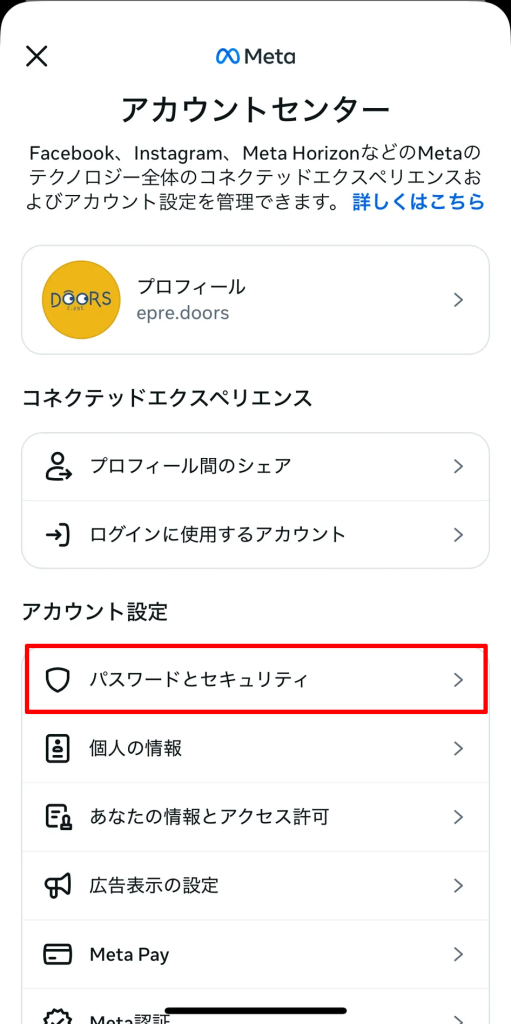Tap the Meta logo at top
This screenshot has height=1024, width=511.
256,57
